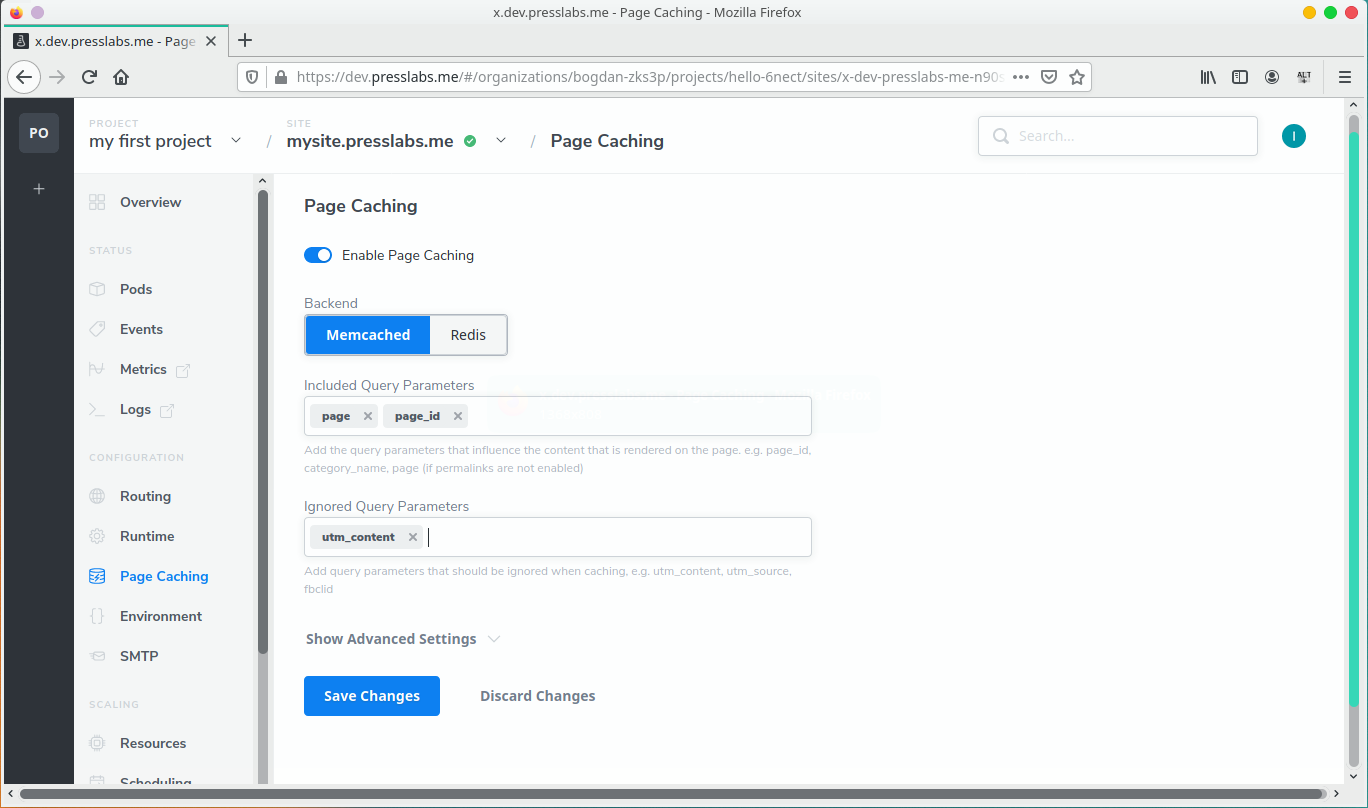
Task: Click the user avatar in header
Action: coord(1294,136)
